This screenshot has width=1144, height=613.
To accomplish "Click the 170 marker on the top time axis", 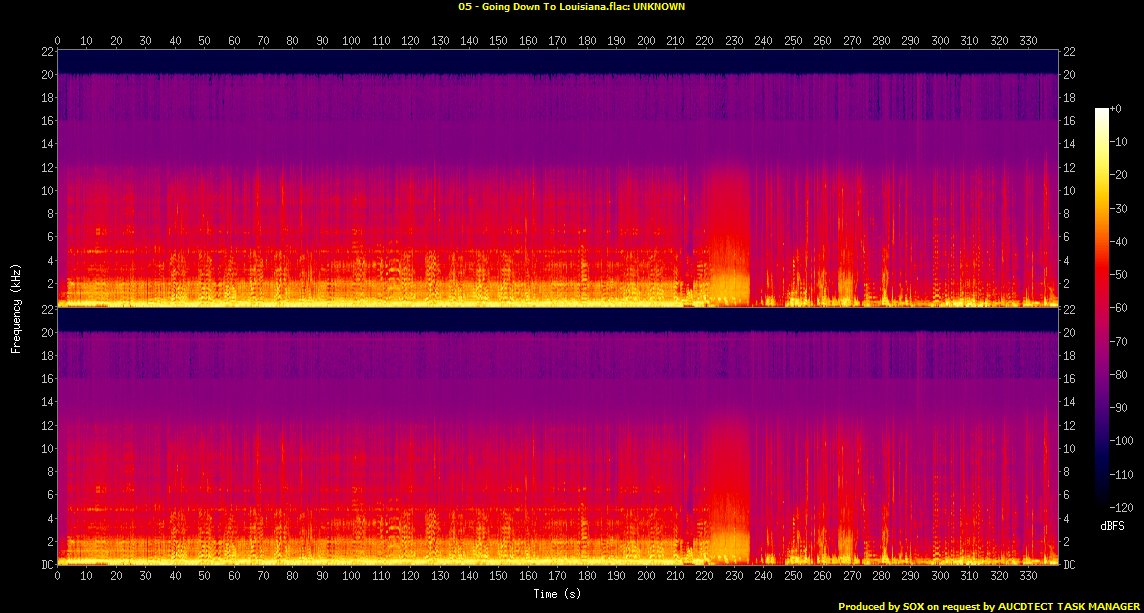I will (558, 41).
